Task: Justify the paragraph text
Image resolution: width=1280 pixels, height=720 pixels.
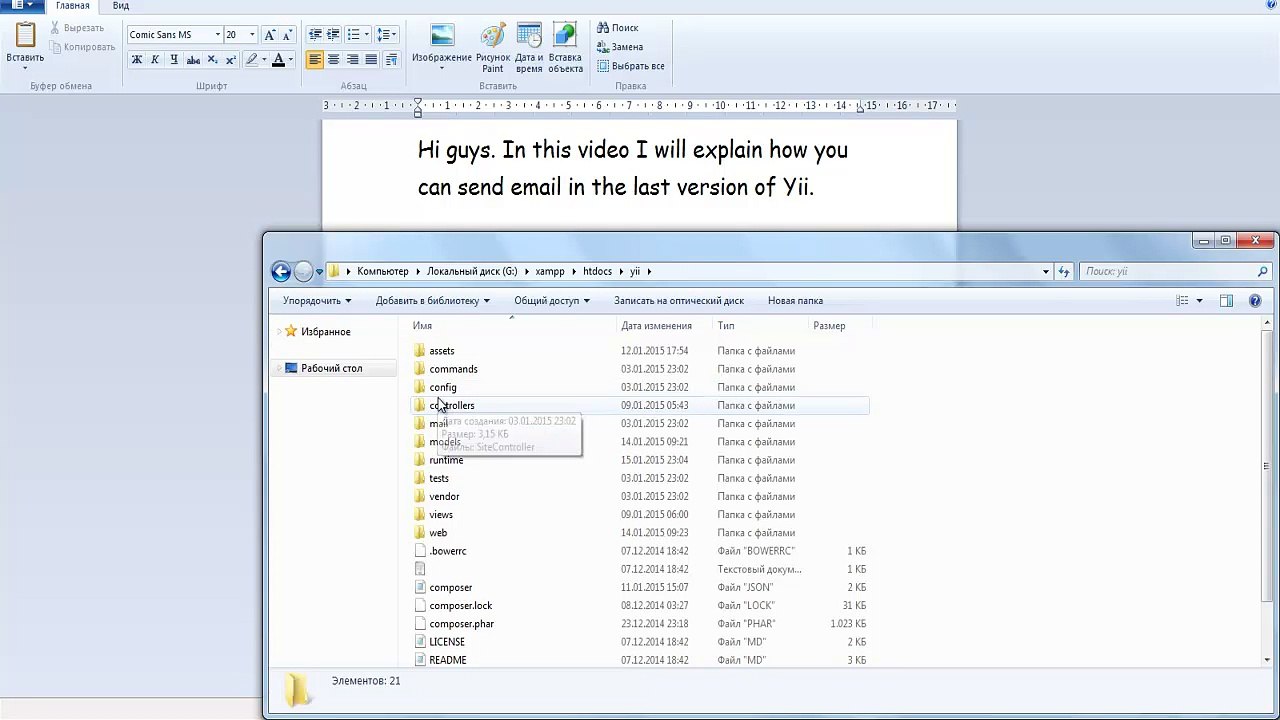Action: coord(371,60)
